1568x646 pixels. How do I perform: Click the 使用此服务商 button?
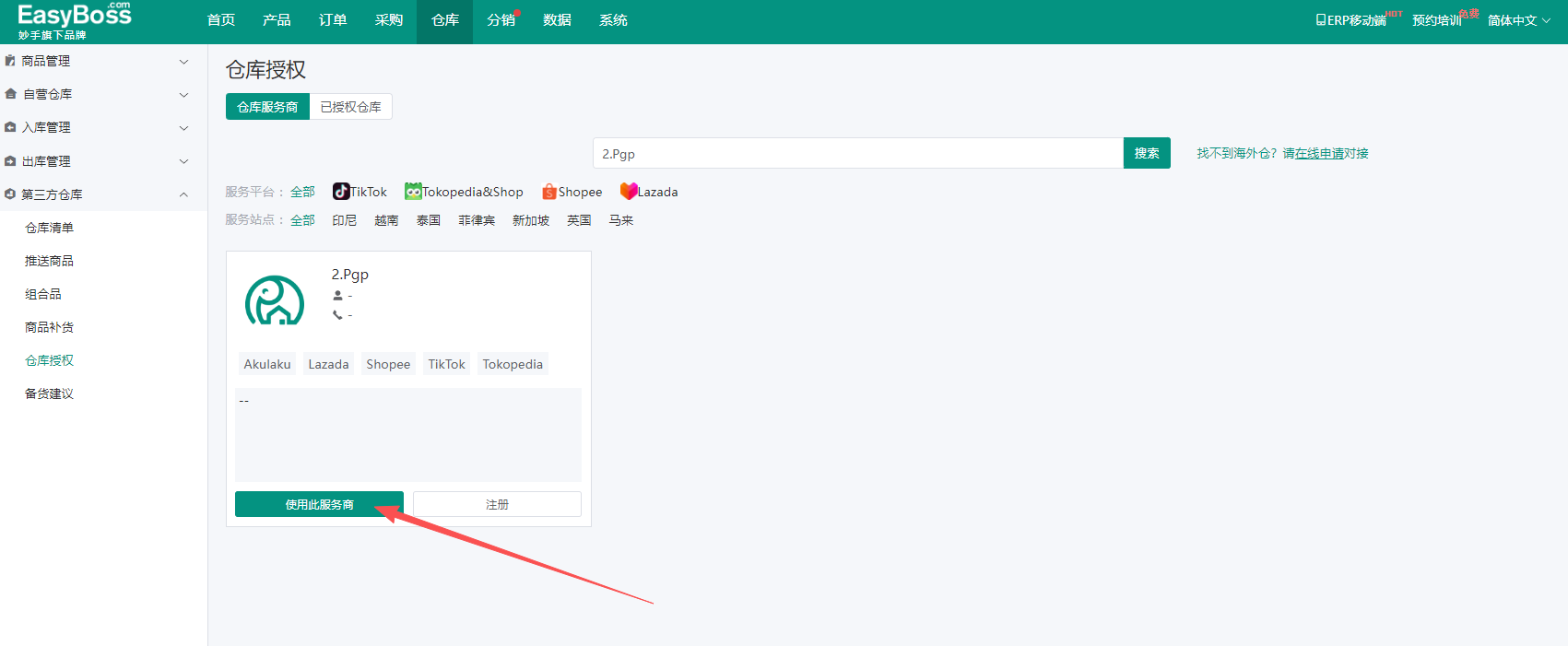click(319, 504)
